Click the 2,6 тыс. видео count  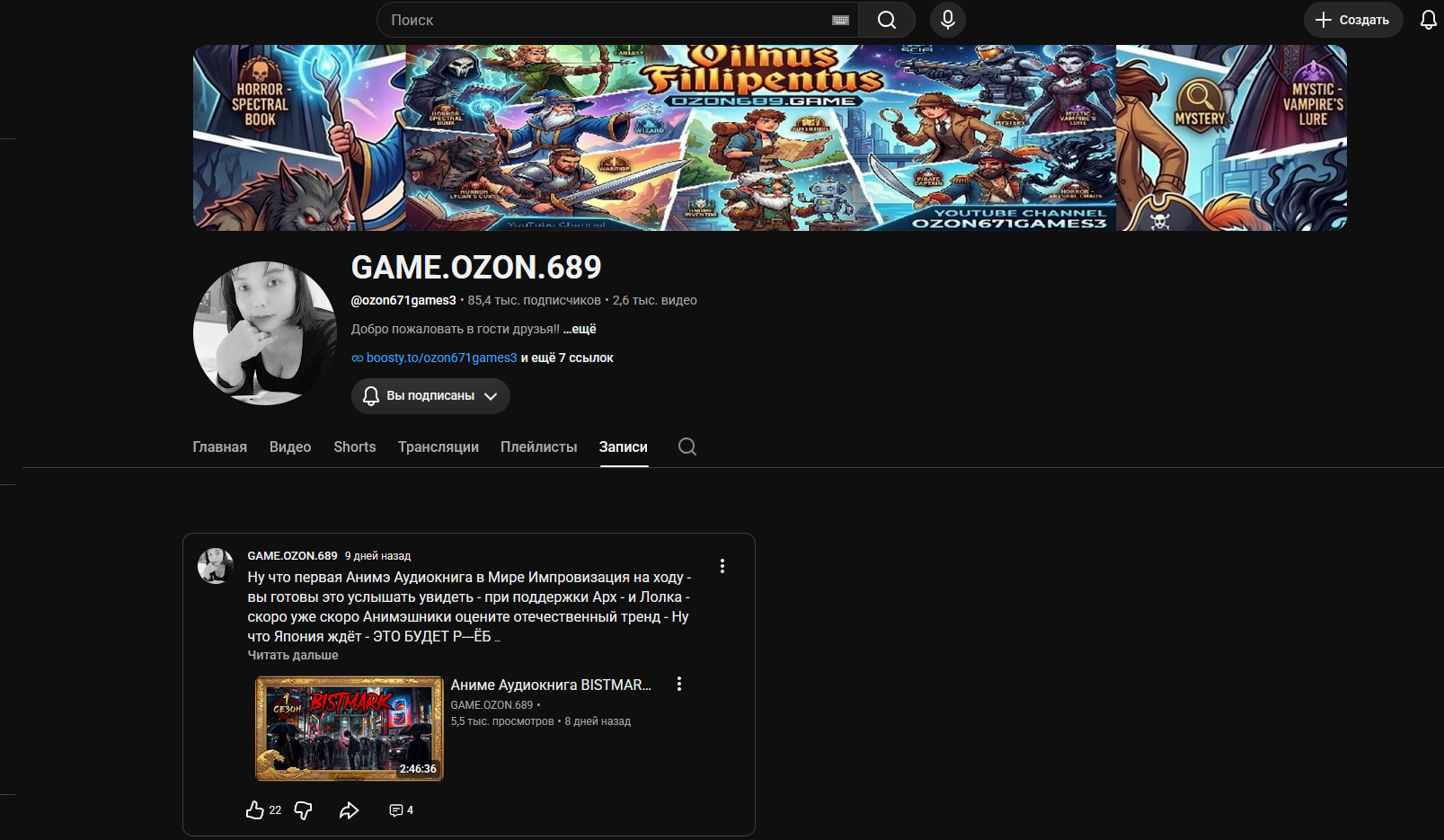655,300
